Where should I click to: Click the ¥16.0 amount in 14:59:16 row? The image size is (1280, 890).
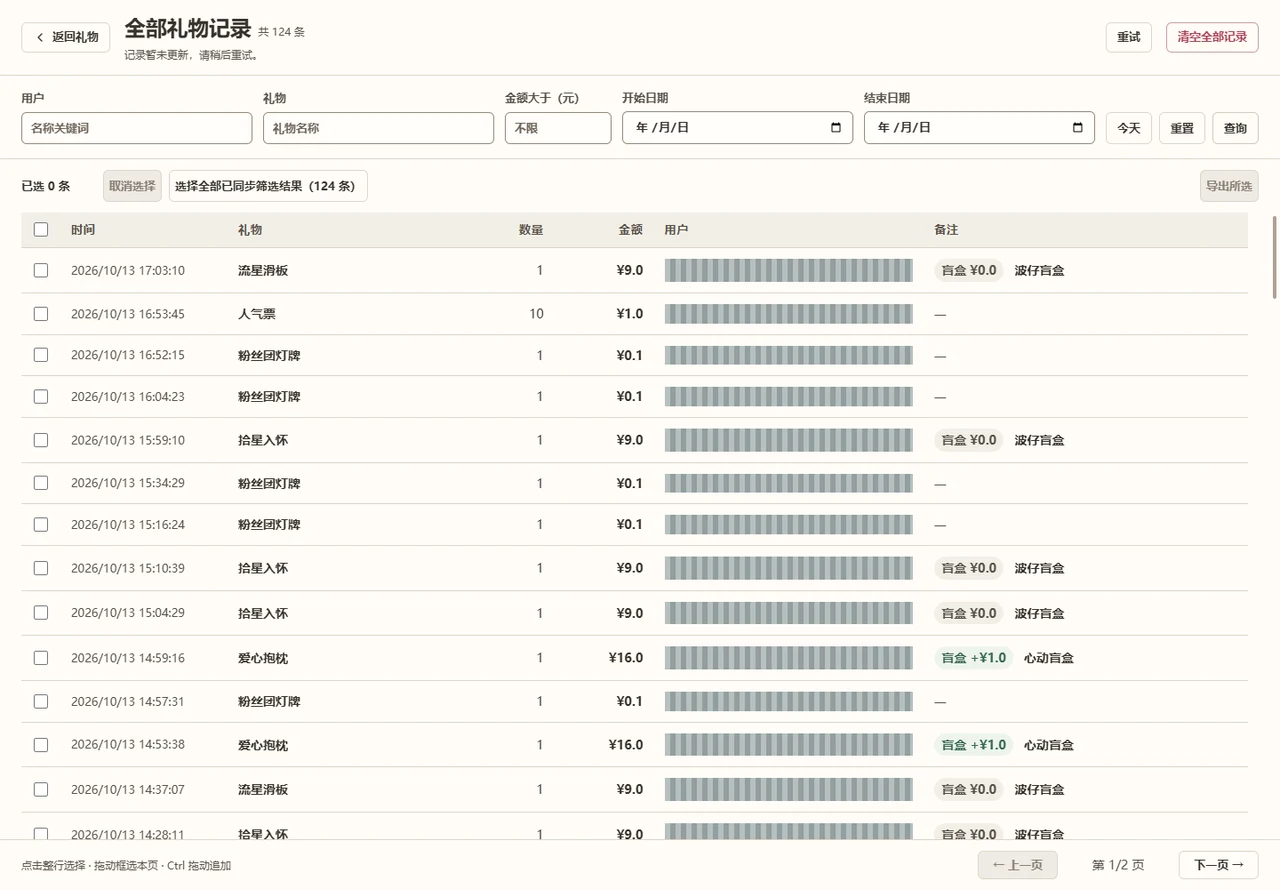click(626, 658)
